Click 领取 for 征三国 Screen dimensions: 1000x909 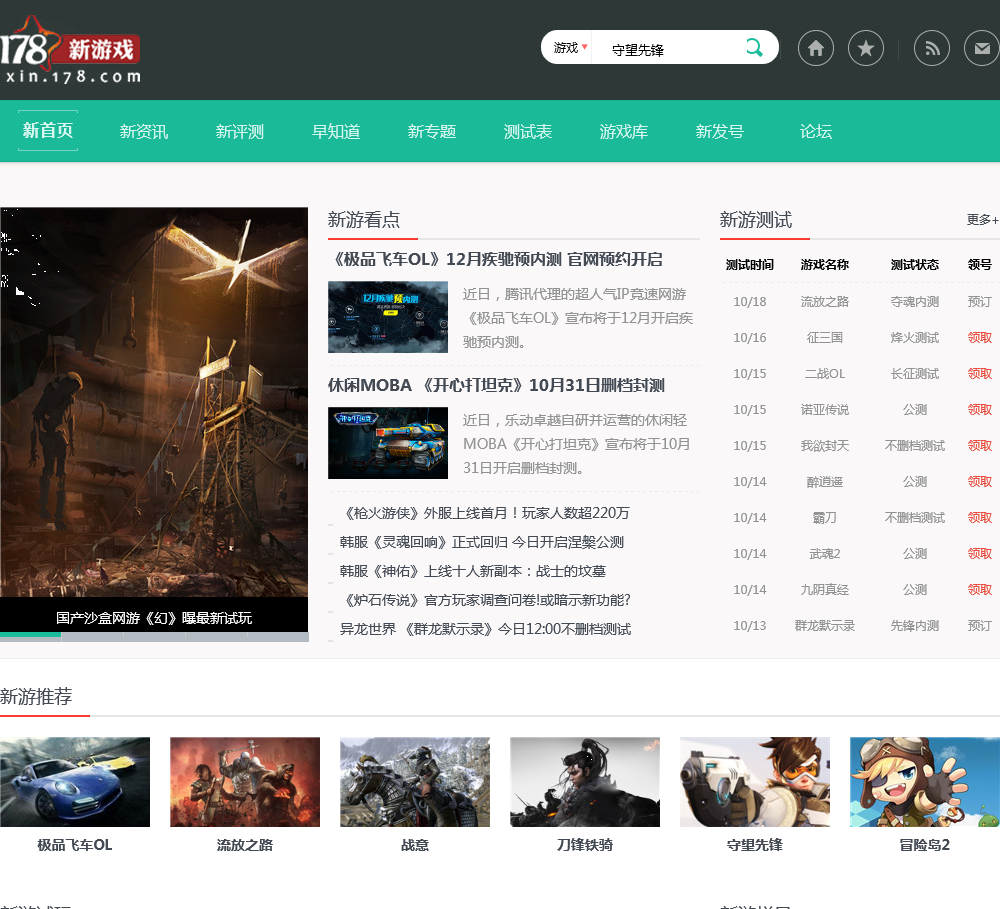click(x=980, y=337)
